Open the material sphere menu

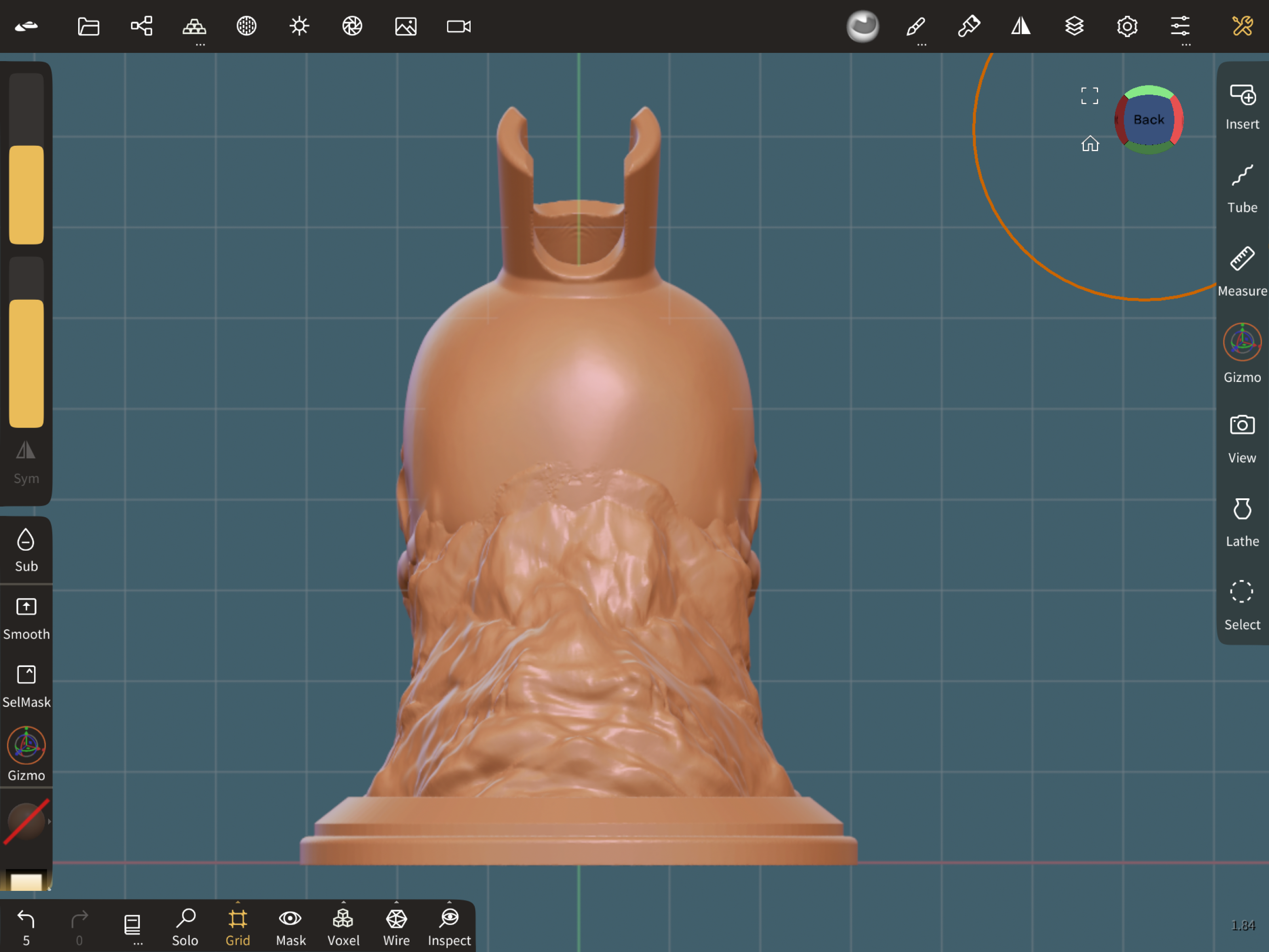(862, 26)
